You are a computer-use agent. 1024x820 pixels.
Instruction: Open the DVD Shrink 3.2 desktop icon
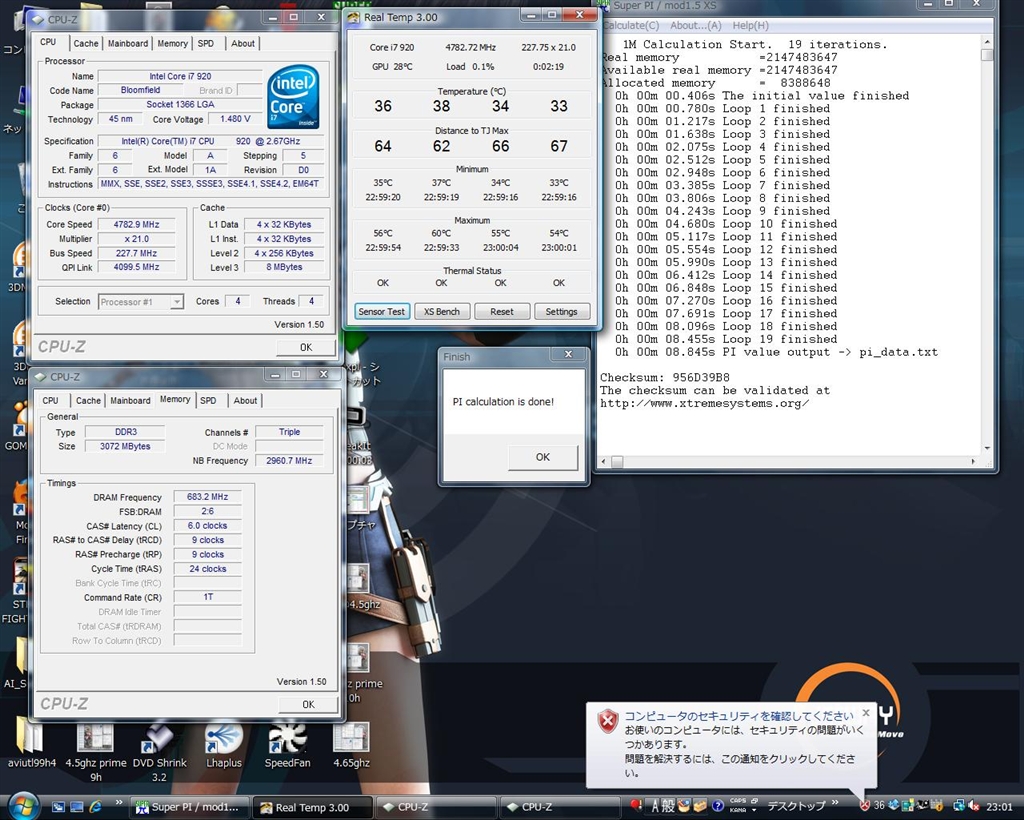[x=159, y=738]
